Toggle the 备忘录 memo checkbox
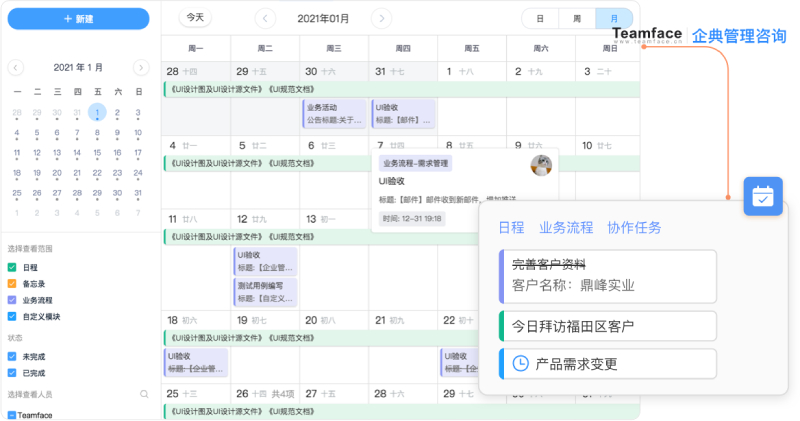Viewport: 800px width, 421px height. [12, 284]
